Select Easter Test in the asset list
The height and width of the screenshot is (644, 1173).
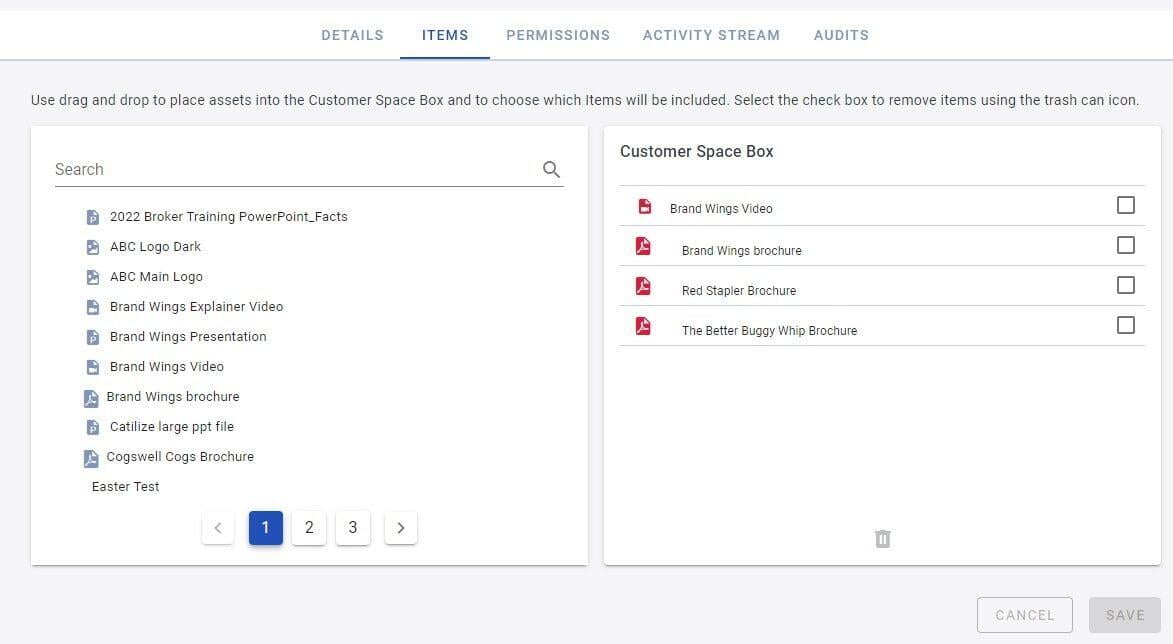point(126,487)
